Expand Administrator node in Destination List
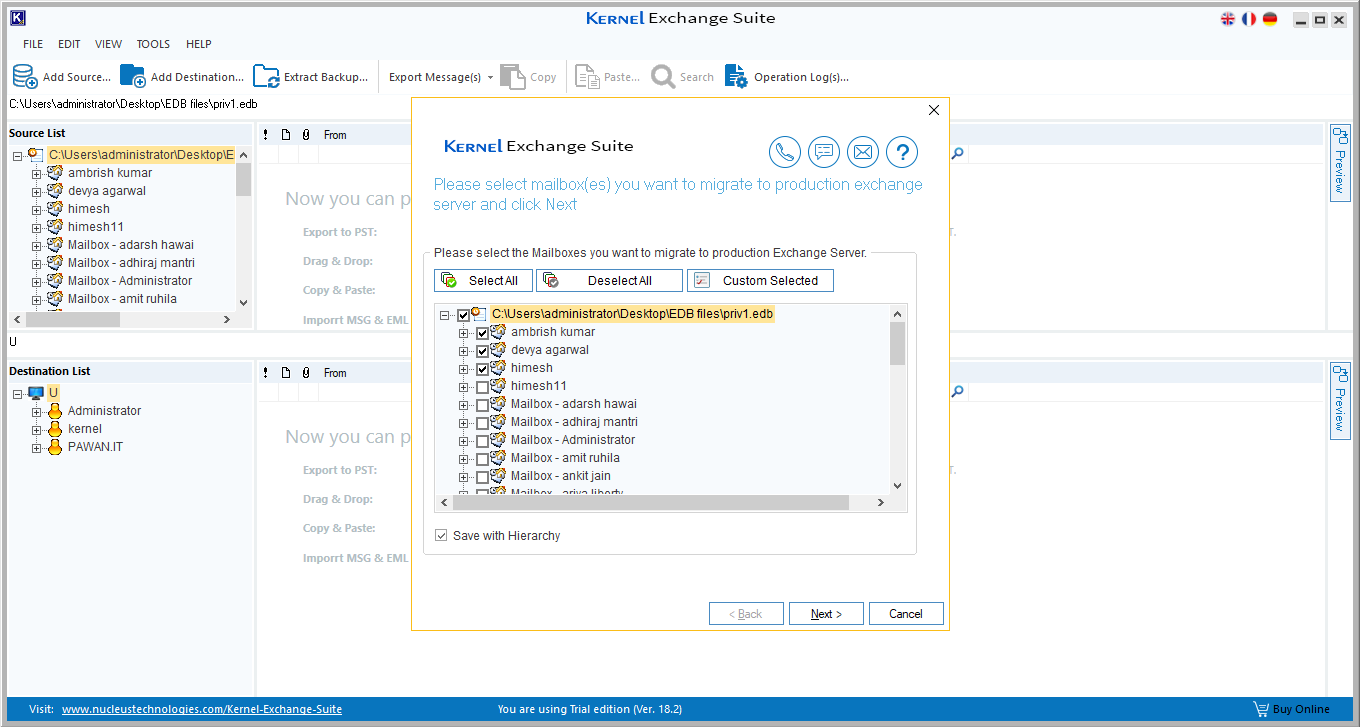This screenshot has width=1360, height=727. [37, 412]
